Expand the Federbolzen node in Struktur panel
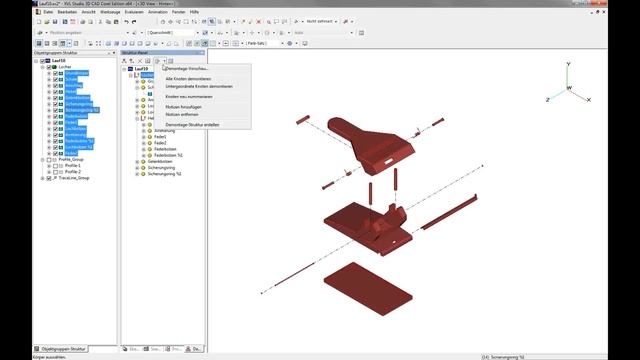The image size is (640, 360). 144,149
